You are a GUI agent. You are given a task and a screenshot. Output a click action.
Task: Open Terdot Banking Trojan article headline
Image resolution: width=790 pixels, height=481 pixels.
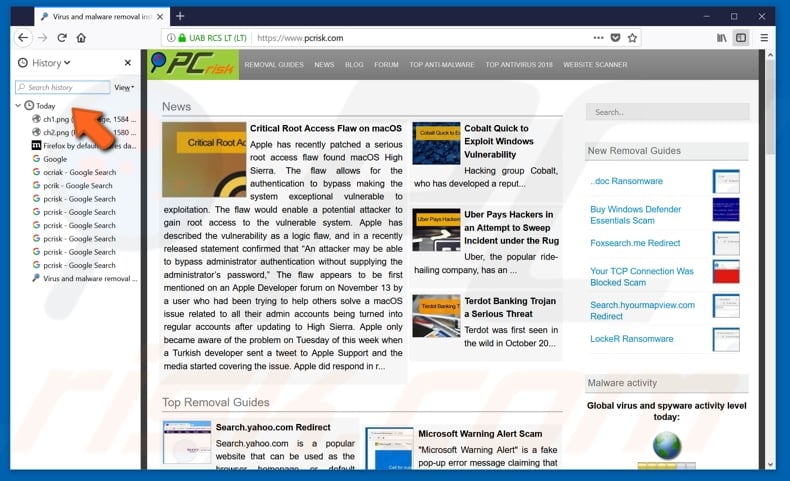click(510, 307)
